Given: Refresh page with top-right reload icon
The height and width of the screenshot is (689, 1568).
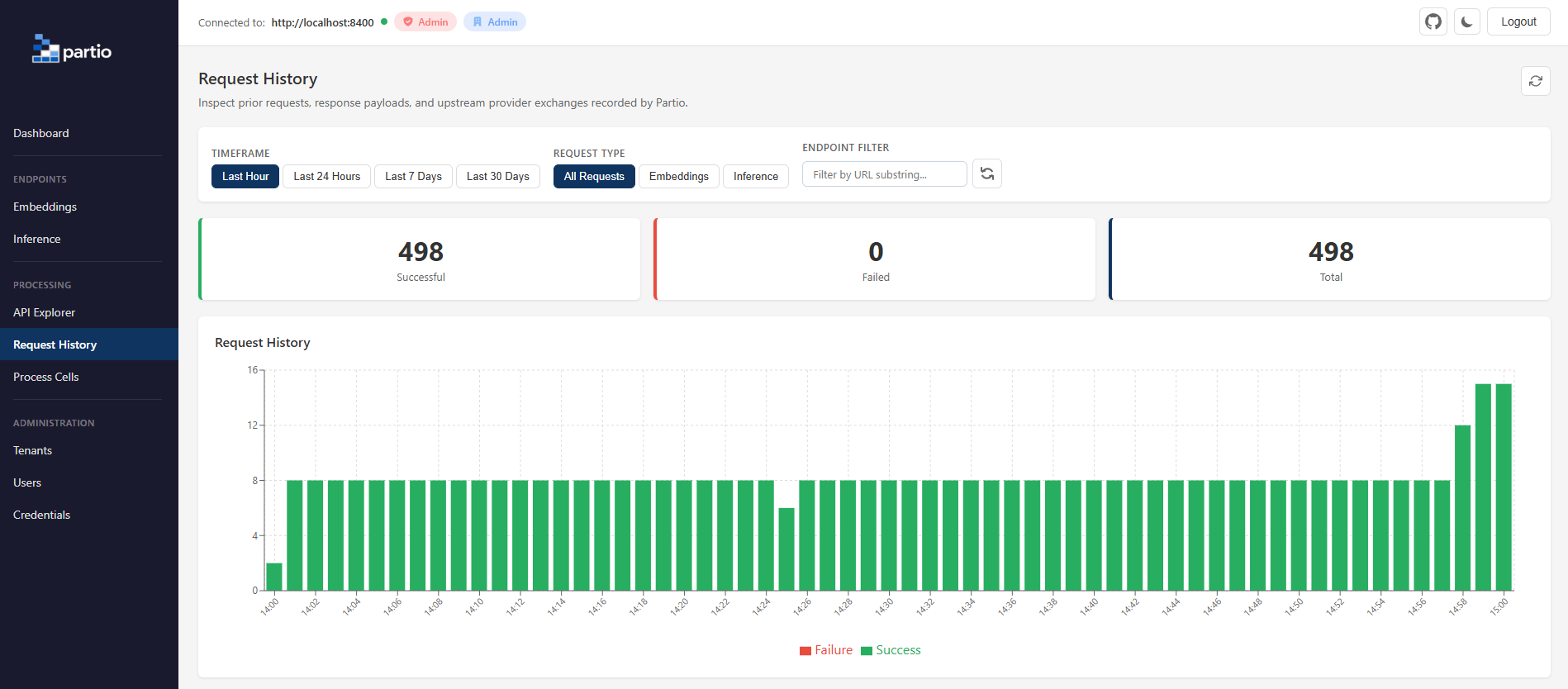Looking at the screenshot, I should click(1536, 81).
